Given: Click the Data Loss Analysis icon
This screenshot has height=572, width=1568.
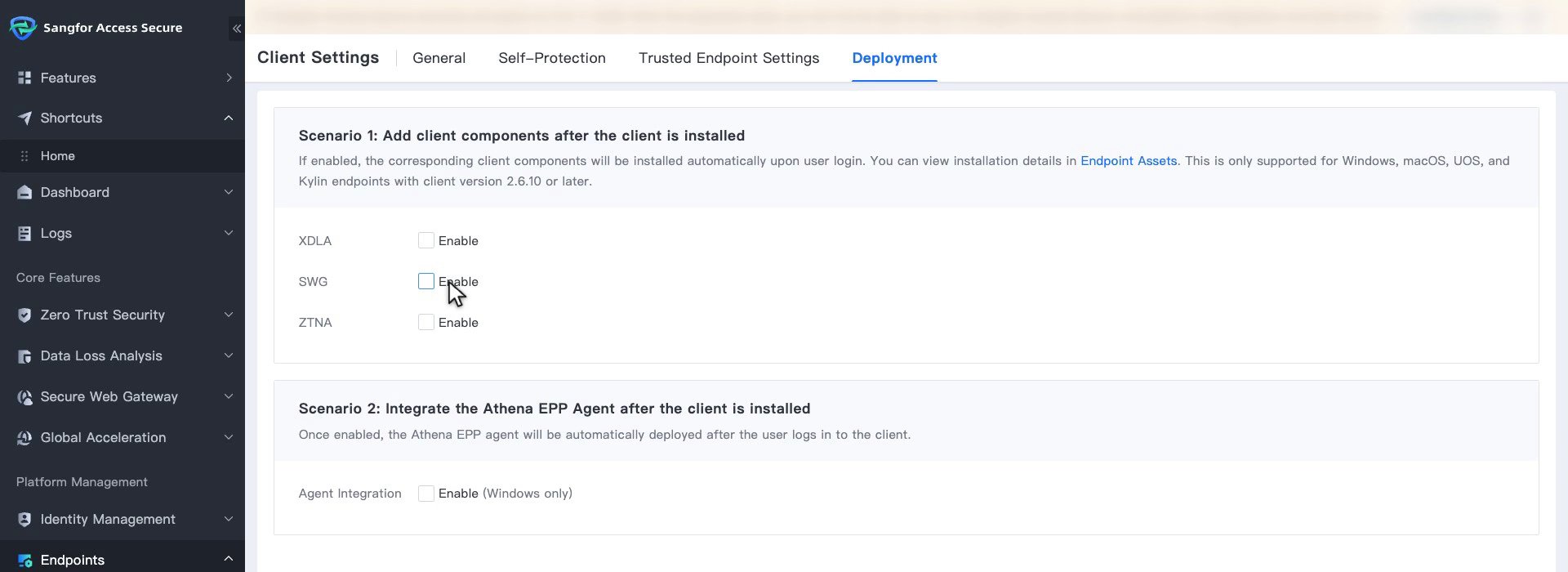Looking at the screenshot, I should pyautogui.click(x=24, y=355).
